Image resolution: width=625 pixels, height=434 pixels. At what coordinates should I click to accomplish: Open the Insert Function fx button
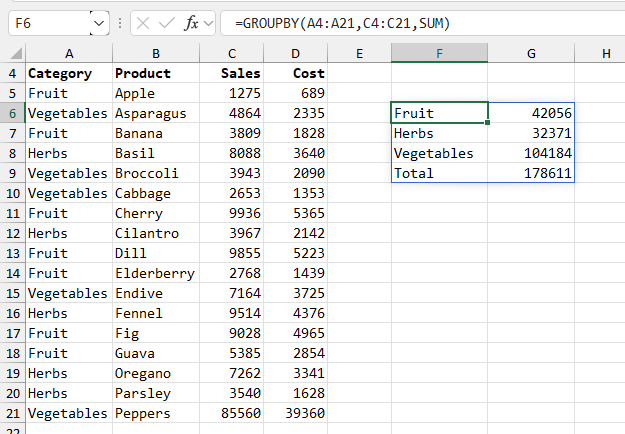[x=191, y=24]
